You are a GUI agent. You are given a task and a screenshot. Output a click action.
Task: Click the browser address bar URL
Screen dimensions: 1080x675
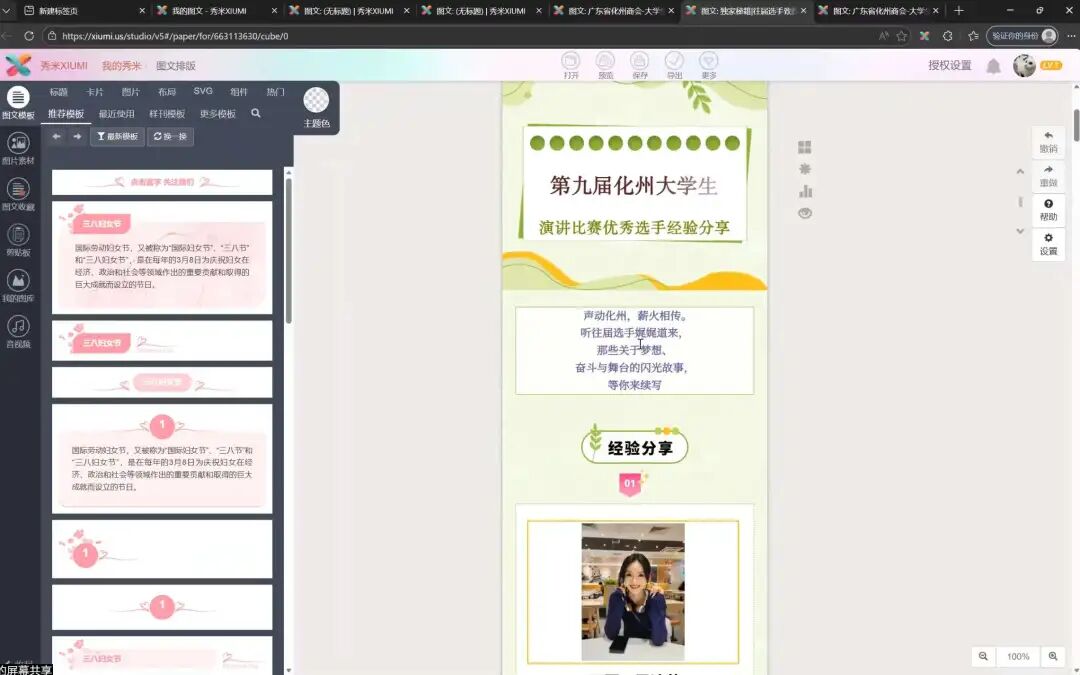pos(175,36)
